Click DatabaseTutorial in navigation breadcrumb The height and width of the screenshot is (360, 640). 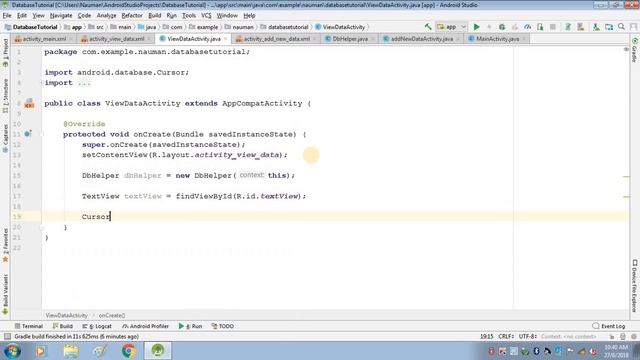click(x=31, y=27)
